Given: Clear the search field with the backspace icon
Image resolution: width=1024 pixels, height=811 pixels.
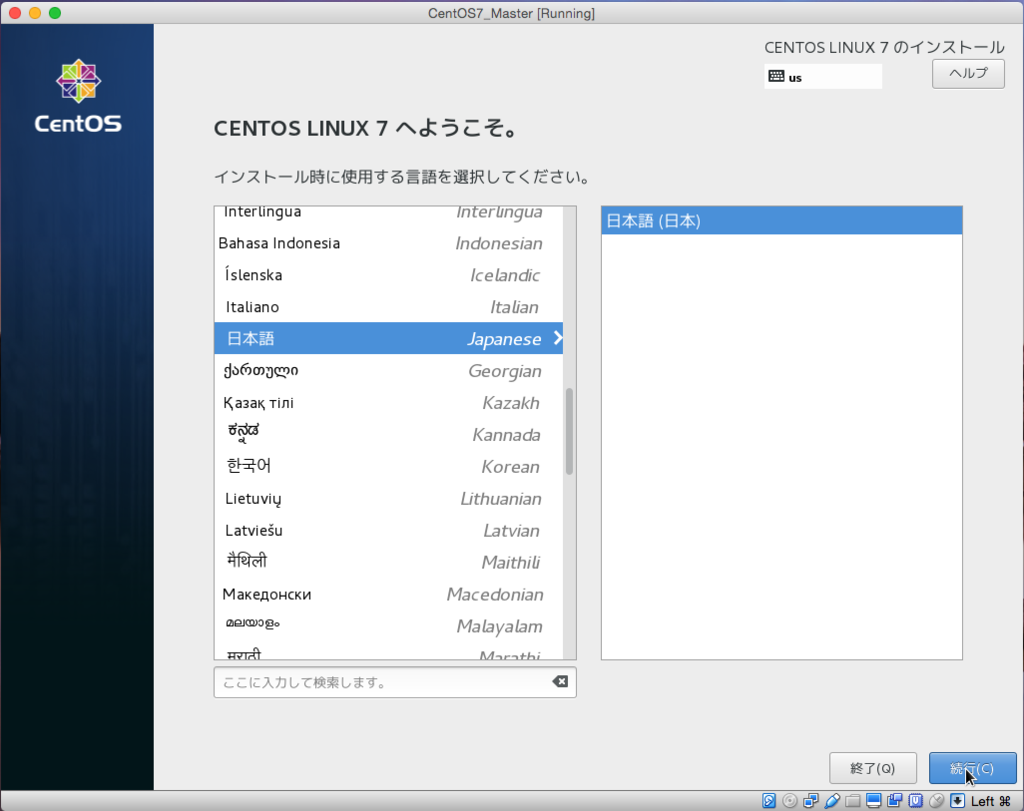Looking at the screenshot, I should pos(560,682).
